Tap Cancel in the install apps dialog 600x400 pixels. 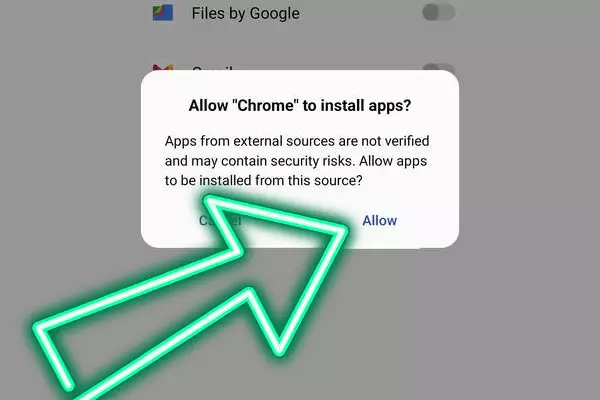220,220
